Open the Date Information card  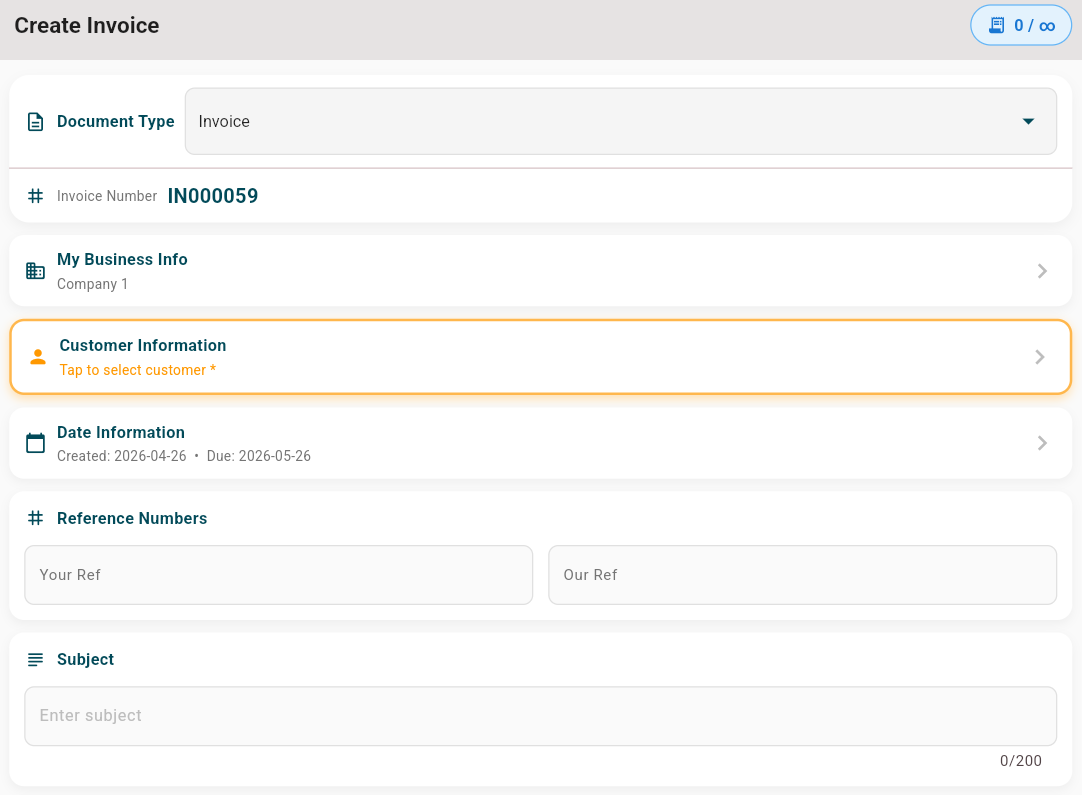coord(540,443)
